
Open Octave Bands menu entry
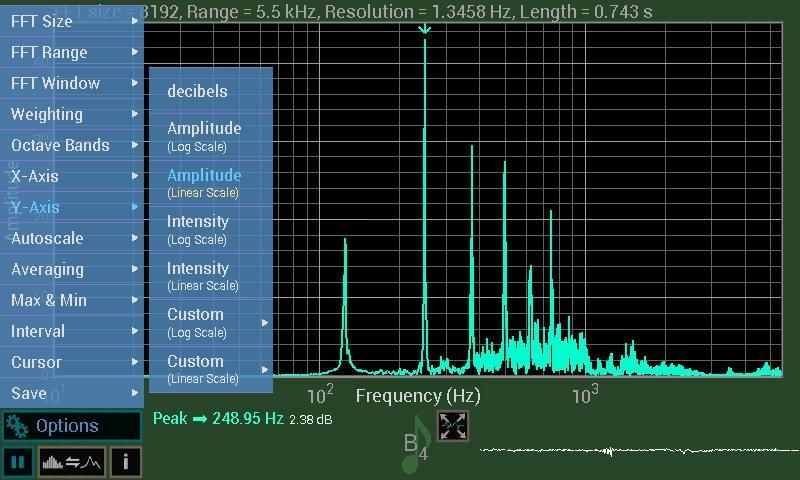point(72,145)
